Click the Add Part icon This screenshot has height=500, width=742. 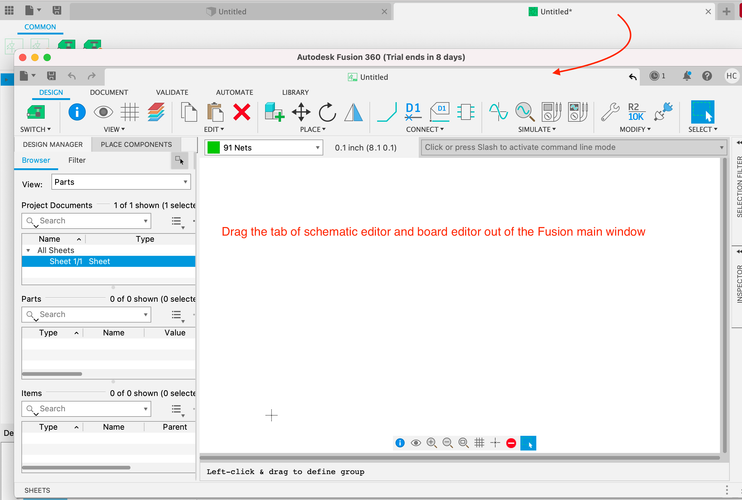[274, 112]
